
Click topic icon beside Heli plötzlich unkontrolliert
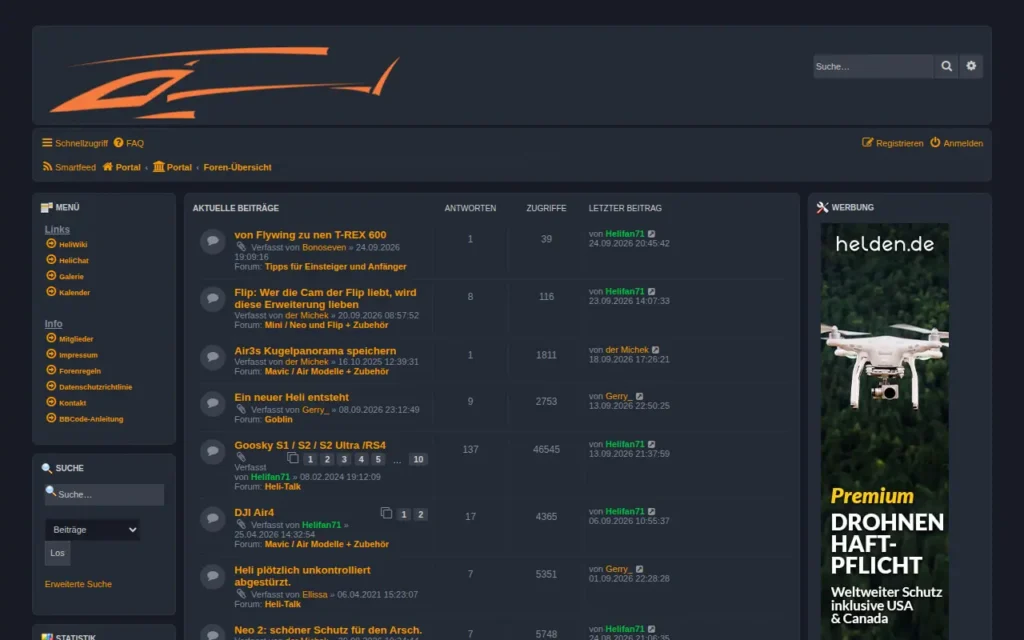click(213, 577)
